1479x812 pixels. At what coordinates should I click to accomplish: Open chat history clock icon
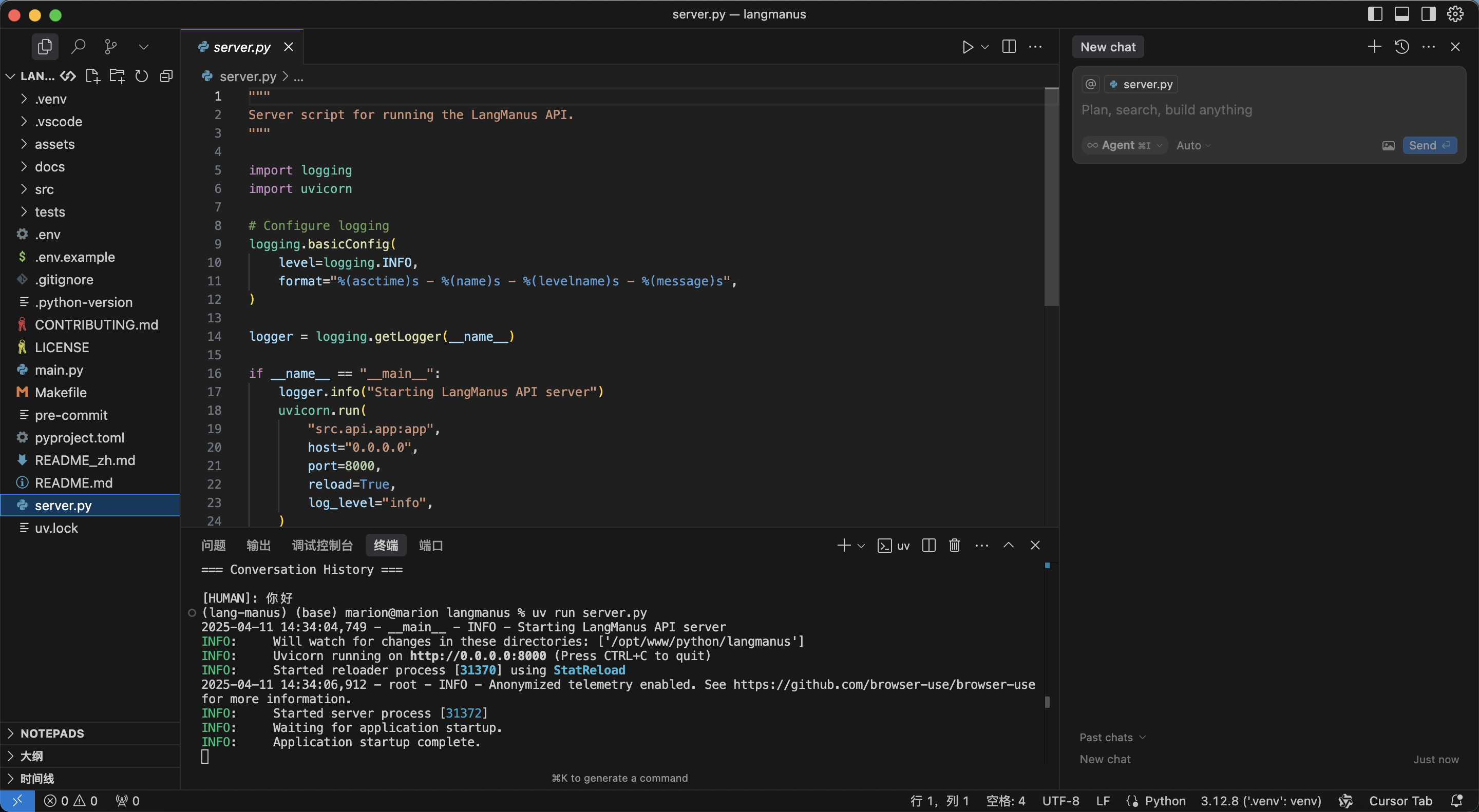click(1401, 47)
